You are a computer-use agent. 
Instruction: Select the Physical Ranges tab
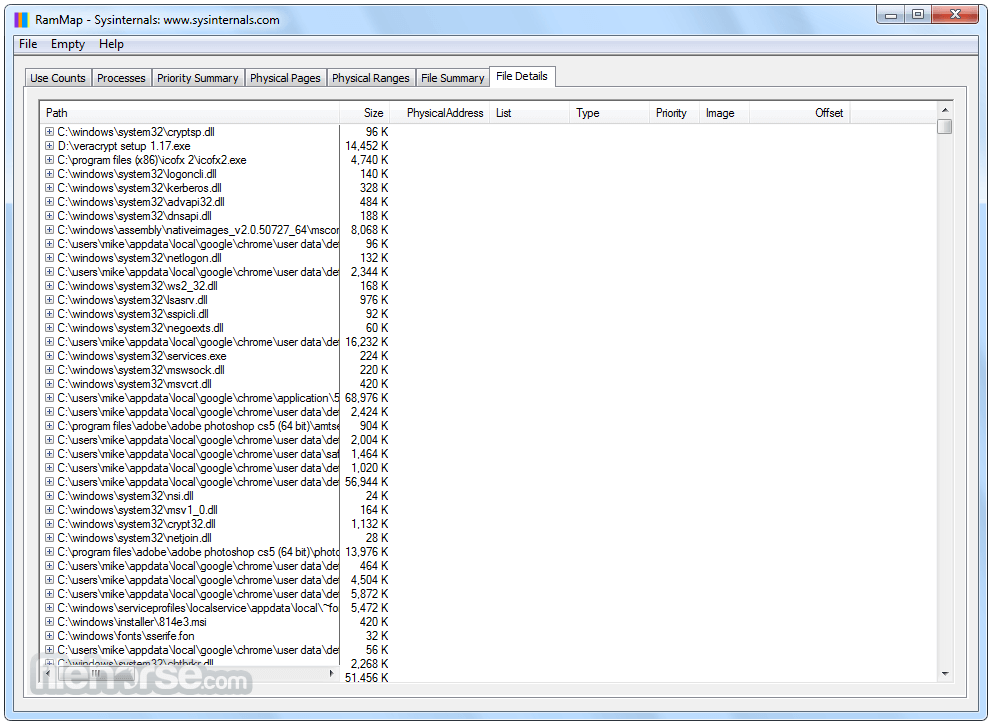pos(371,78)
